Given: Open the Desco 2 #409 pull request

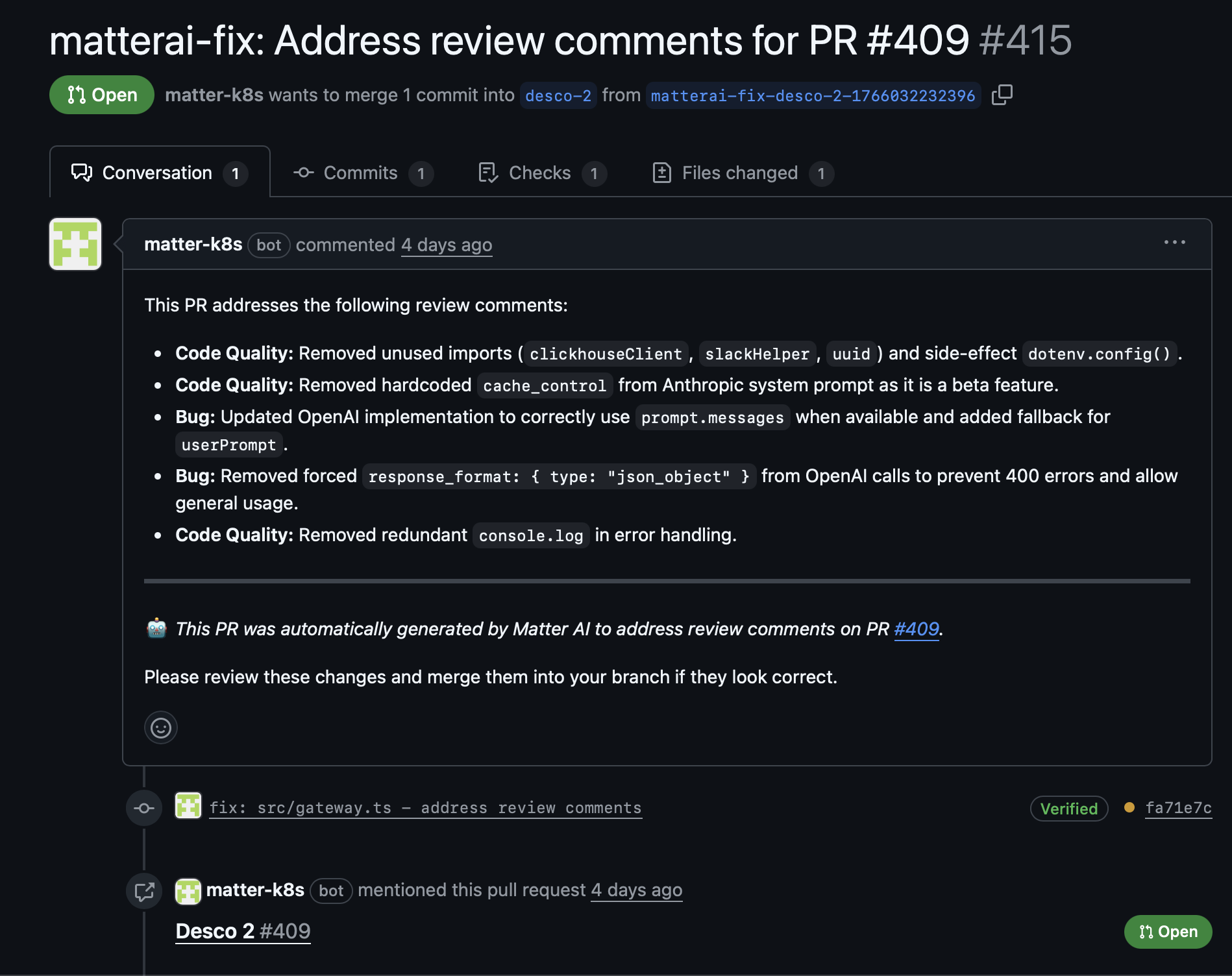Looking at the screenshot, I should (x=243, y=931).
